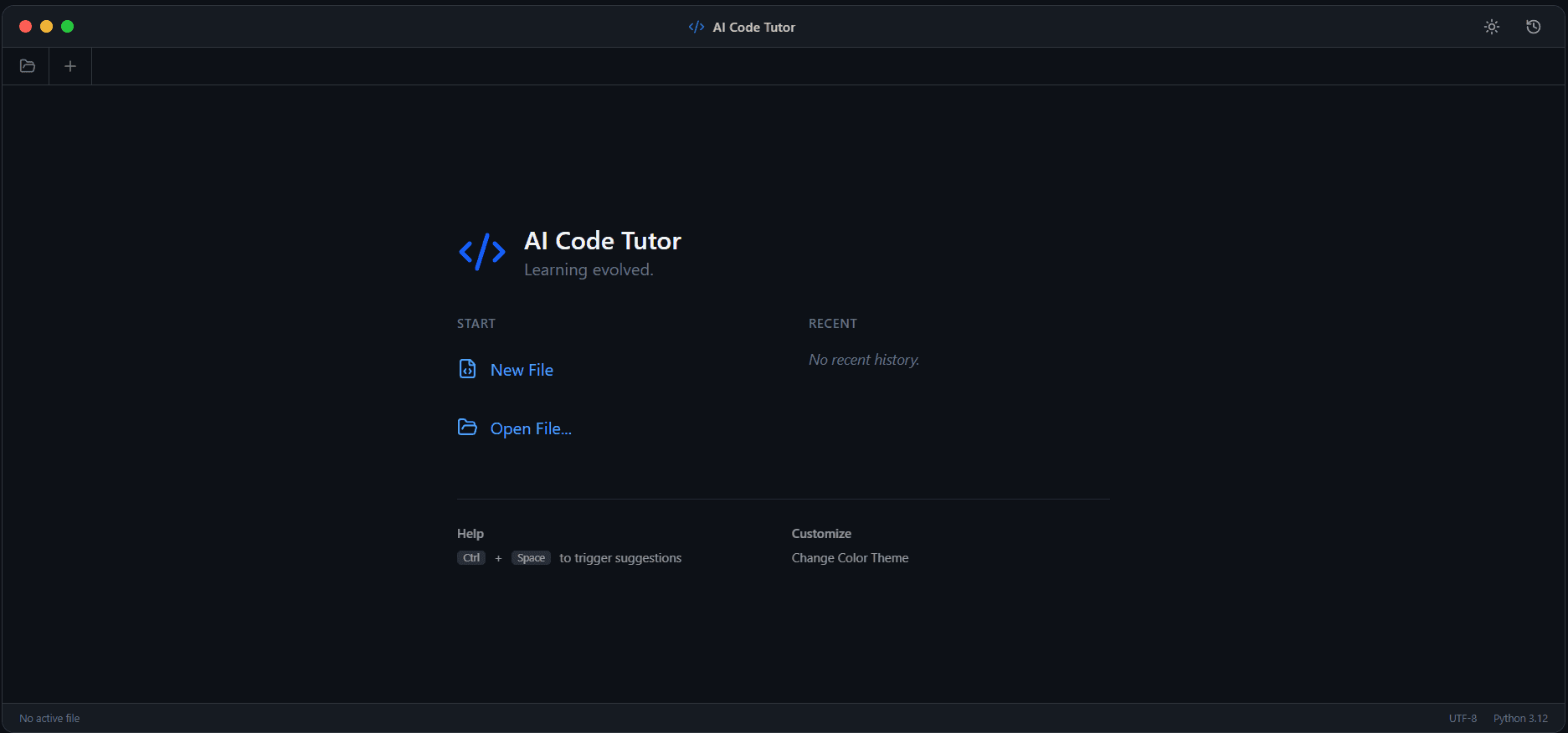The width and height of the screenshot is (1568, 733).
Task: Click the 'Learning evolved.' tagline
Action: (589, 269)
